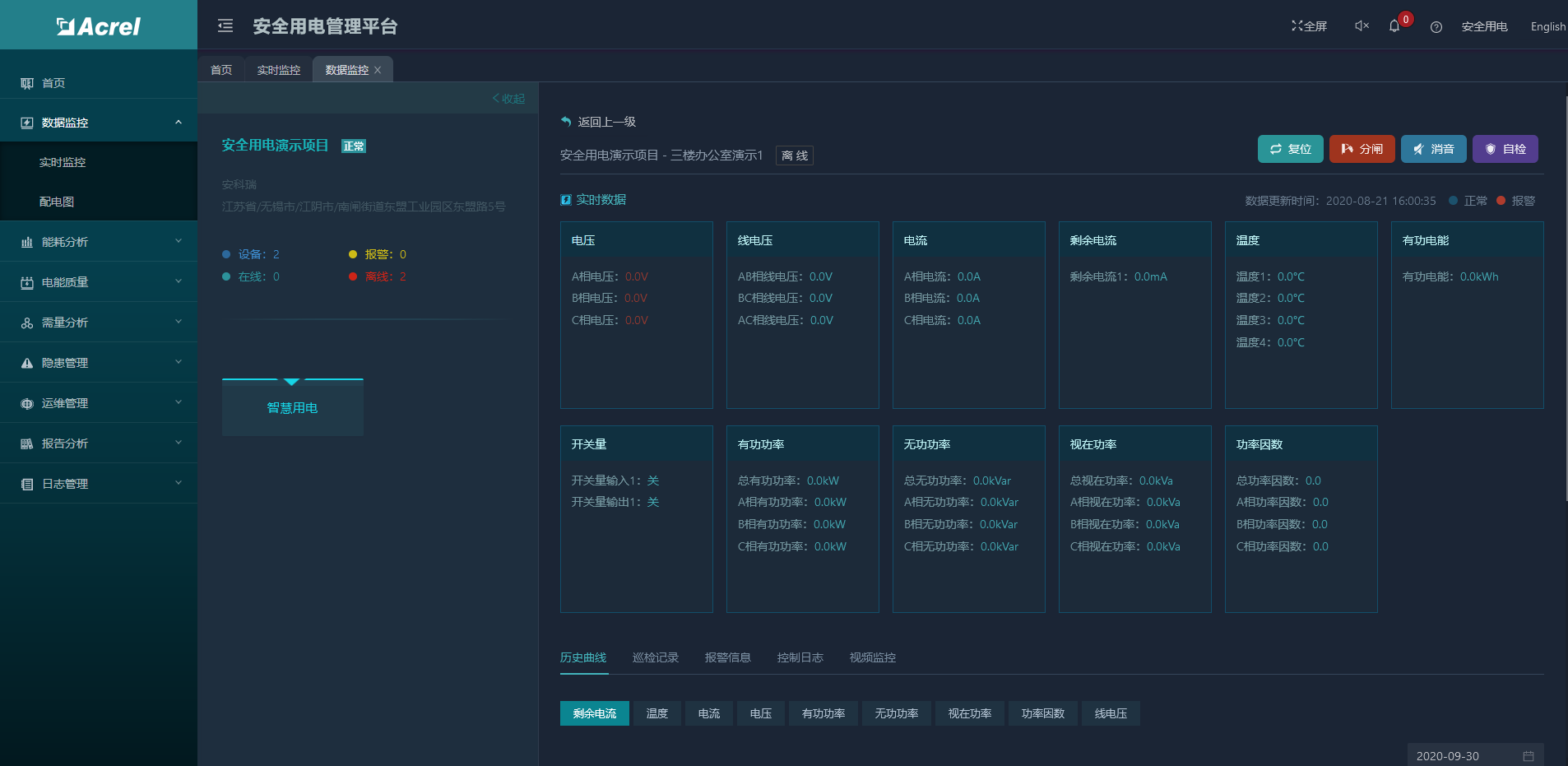Click the 首页 home sidebar item

[x=53, y=83]
